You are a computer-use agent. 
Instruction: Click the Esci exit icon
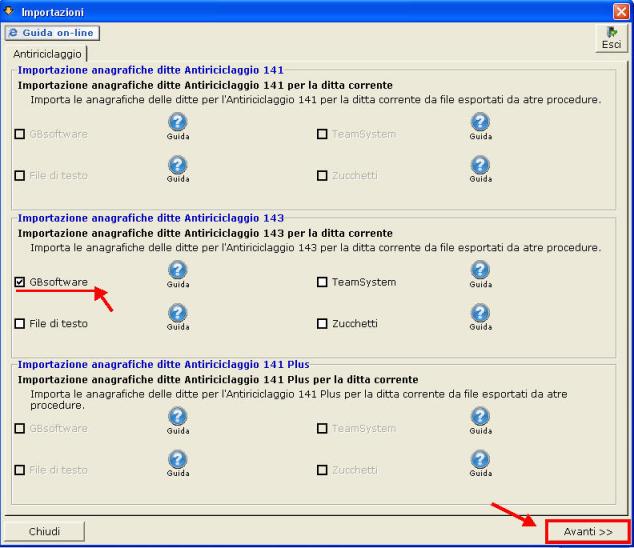[611, 38]
